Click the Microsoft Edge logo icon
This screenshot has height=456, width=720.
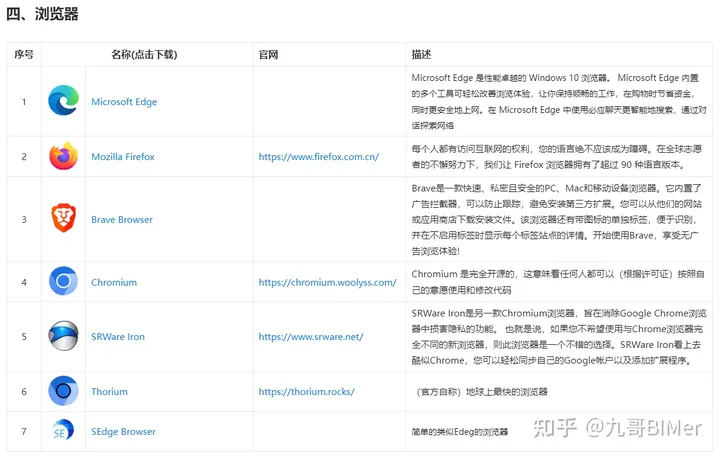[63, 100]
